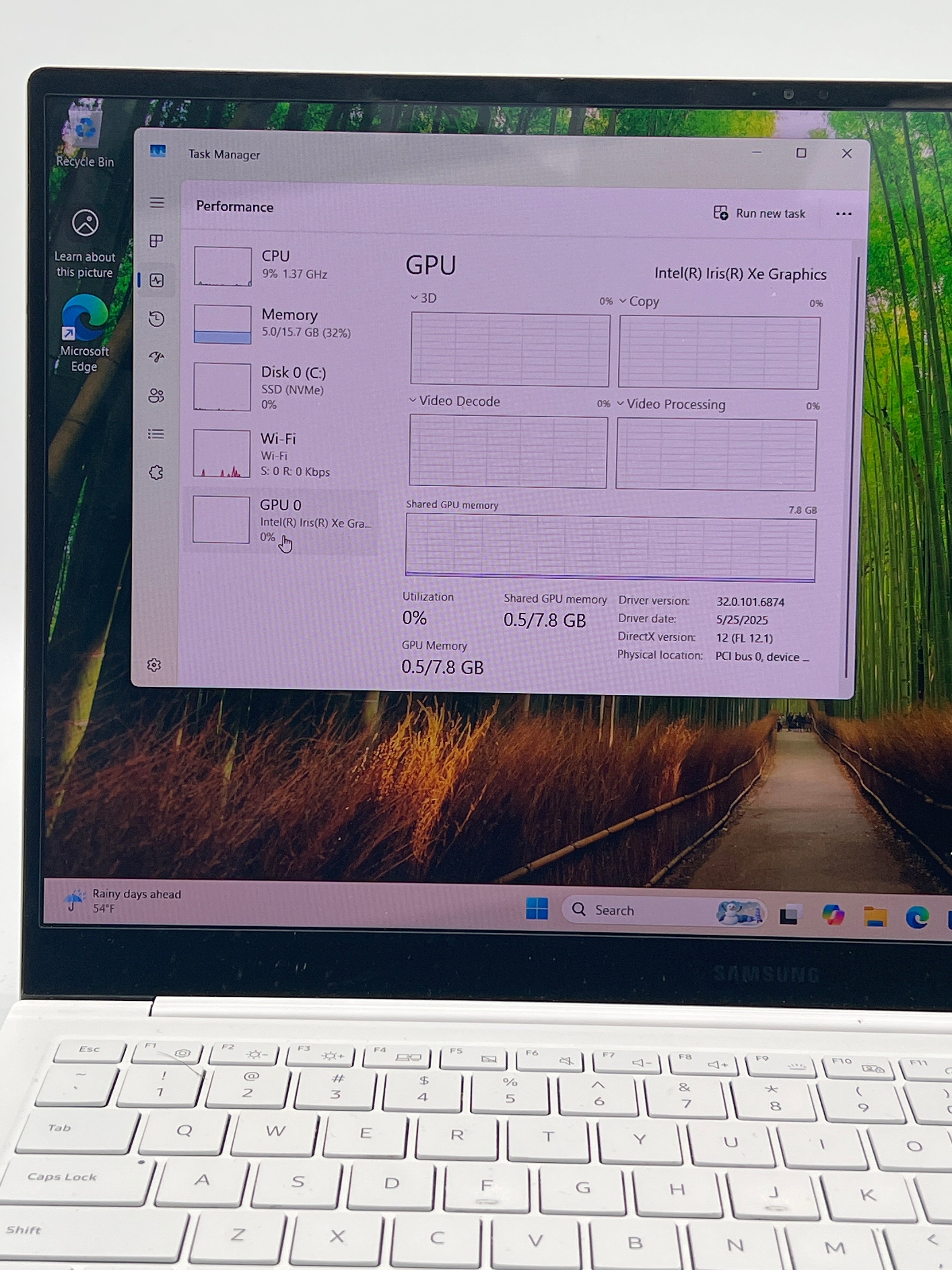Click the Intel(R) Iris(R) Xe Graphics heading
Image resolution: width=952 pixels, height=1270 pixels.
pyautogui.click(x=740, y=274)
